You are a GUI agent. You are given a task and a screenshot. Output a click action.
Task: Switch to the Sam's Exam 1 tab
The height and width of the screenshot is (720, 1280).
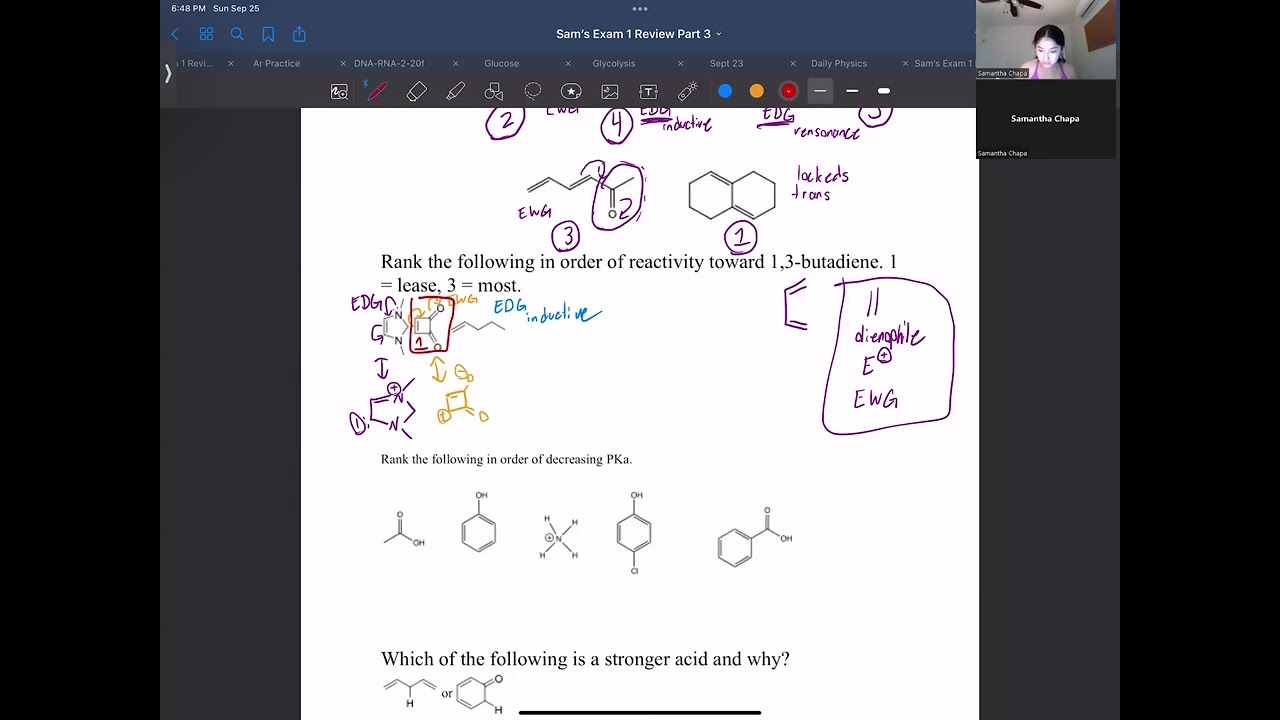pos(943,63)
